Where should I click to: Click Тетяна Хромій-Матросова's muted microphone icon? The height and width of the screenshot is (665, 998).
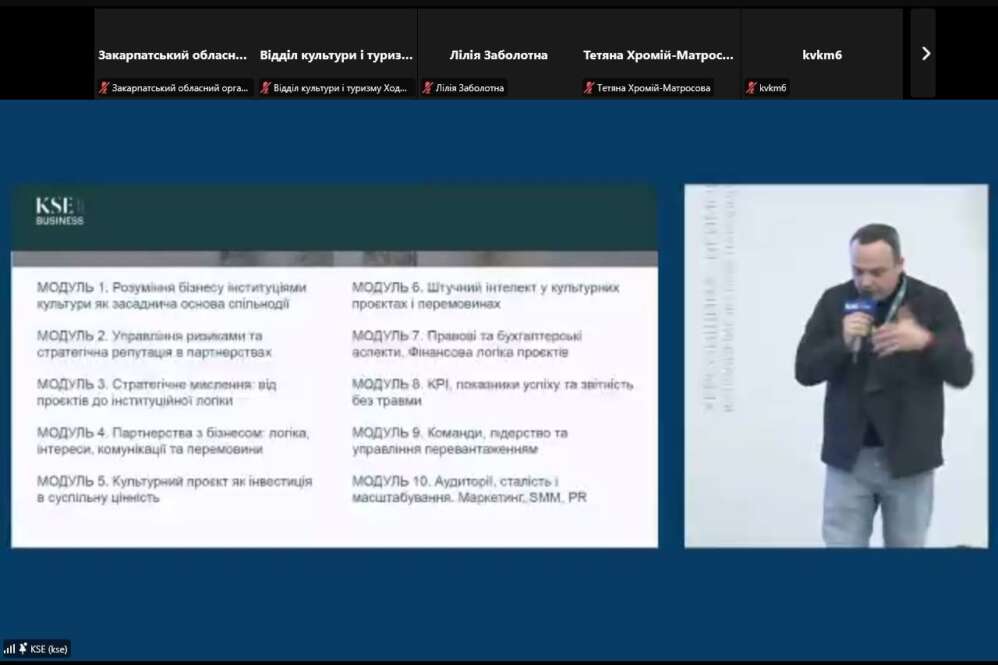click(590, 88)
